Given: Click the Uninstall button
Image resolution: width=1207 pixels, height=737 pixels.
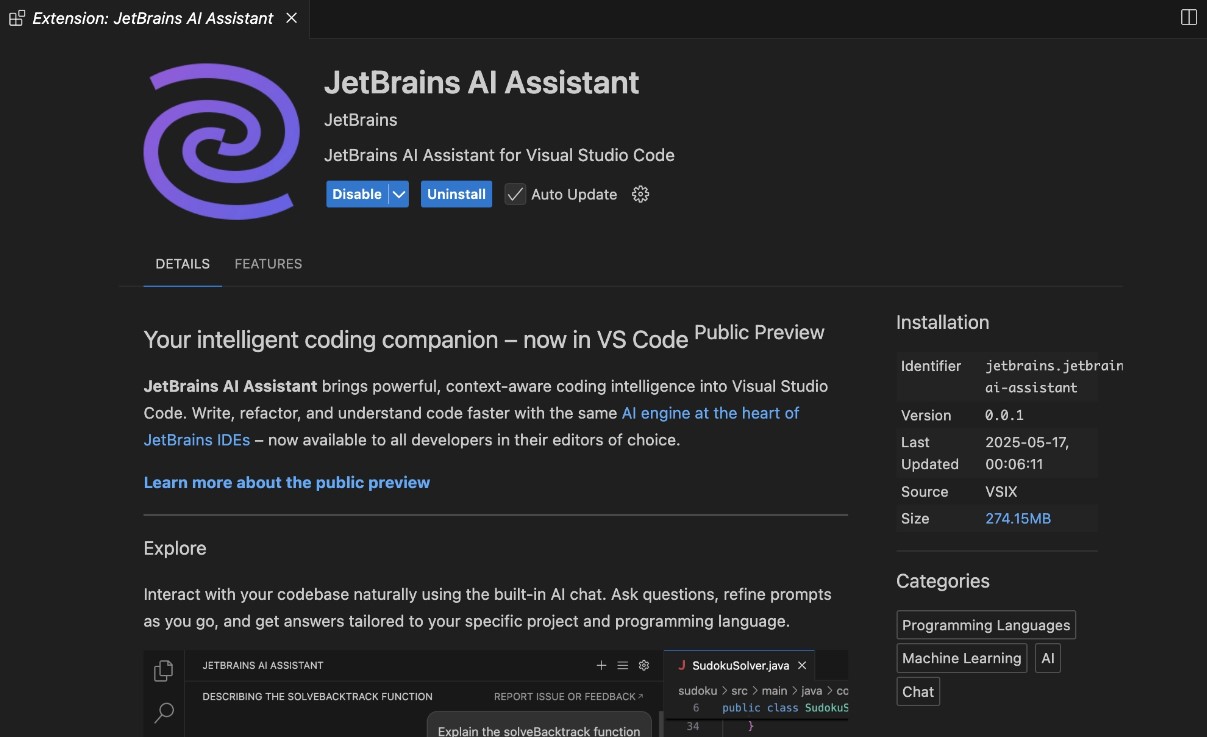Looking at the screenshot, I should (x=457, y=194).
